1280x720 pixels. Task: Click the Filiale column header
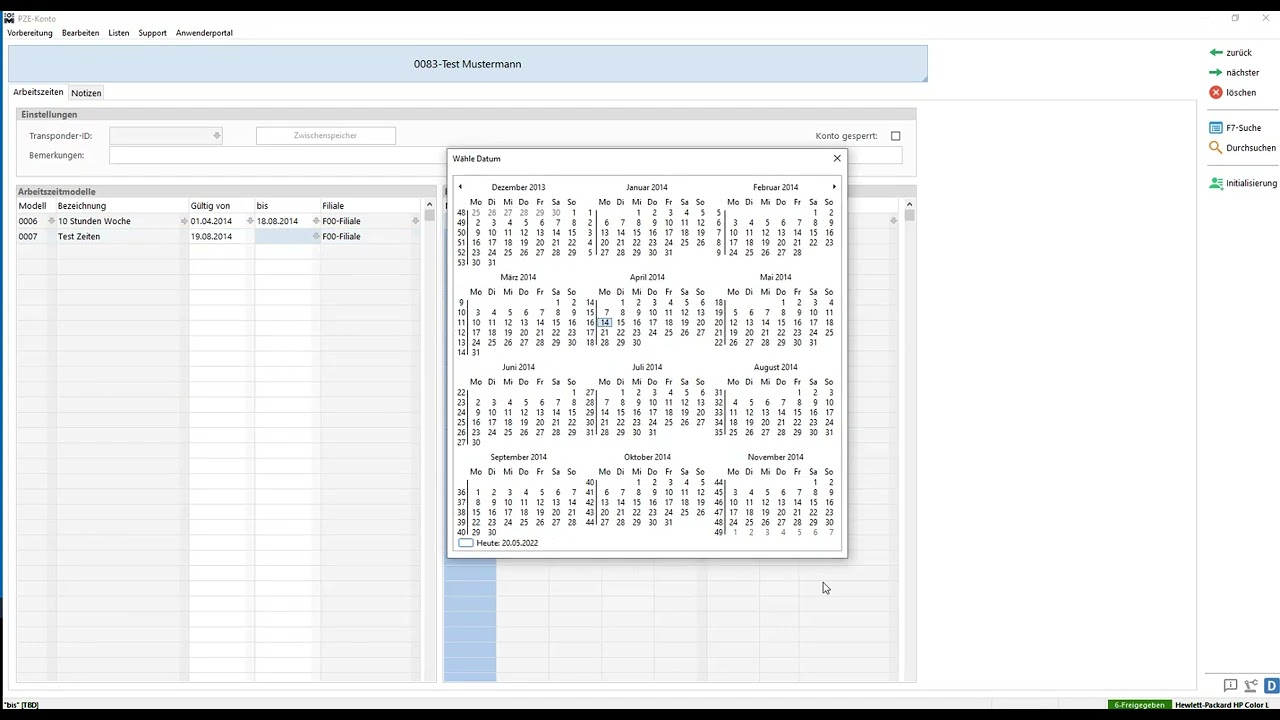click(333, 206)
